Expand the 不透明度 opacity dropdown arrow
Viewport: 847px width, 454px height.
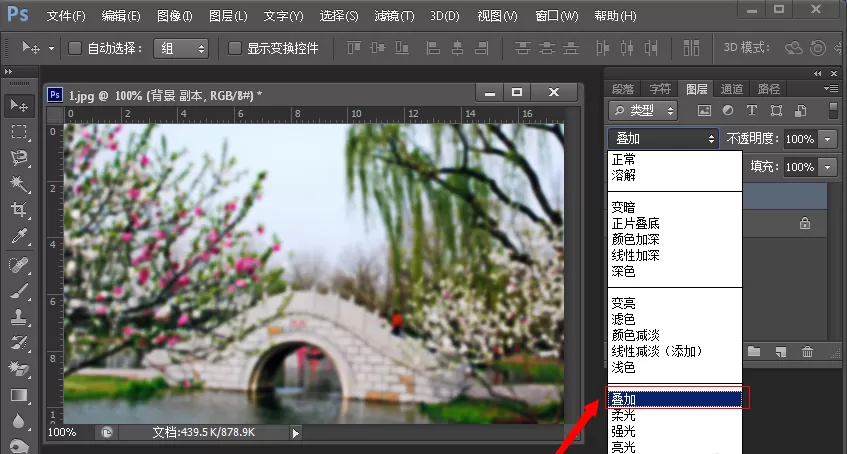[x=828, y=139]
